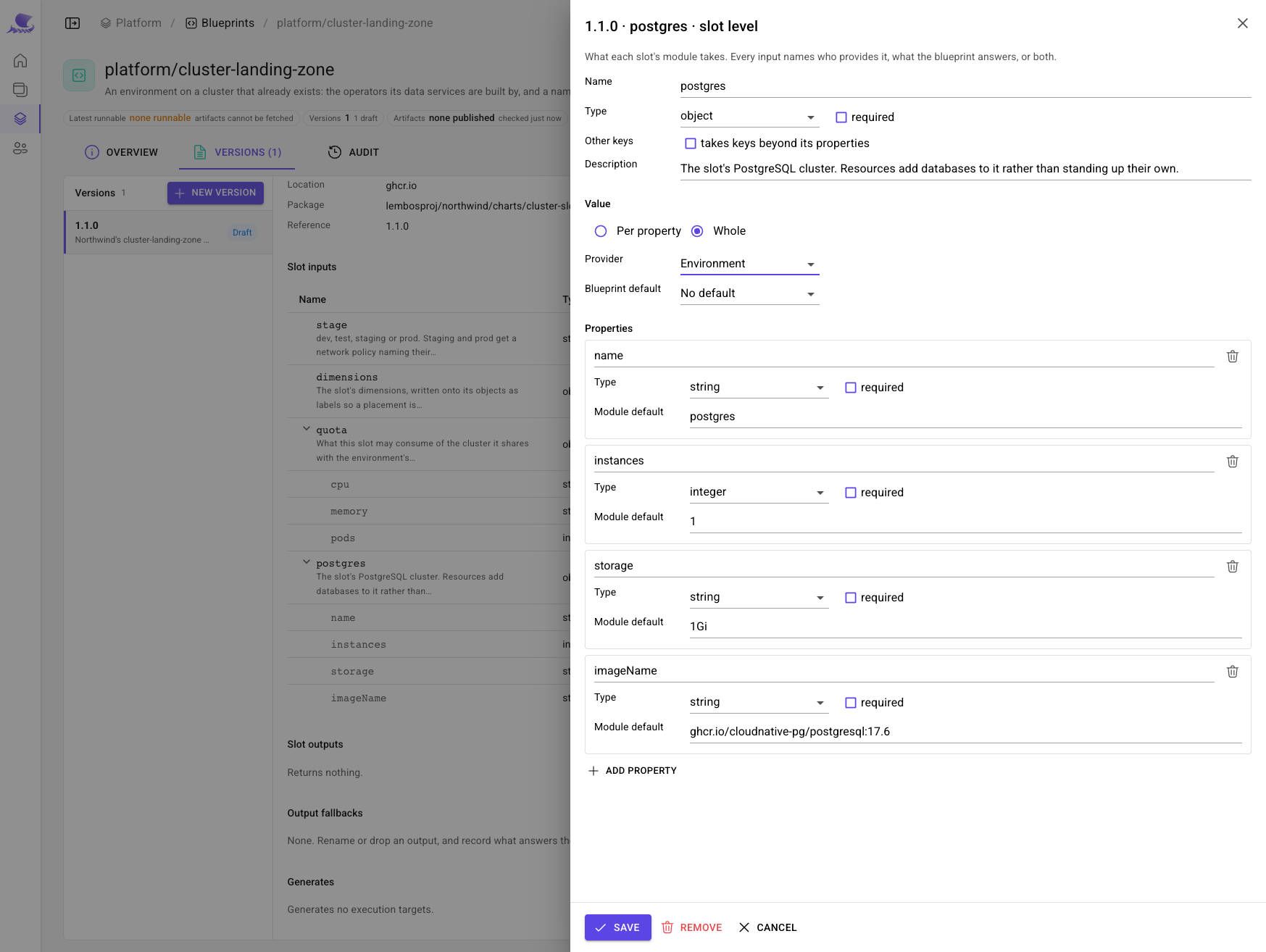Go to Blueprints in the breadcrumb
The height and width of the screenshot is (952, 1266).
(x=220, y=23)
